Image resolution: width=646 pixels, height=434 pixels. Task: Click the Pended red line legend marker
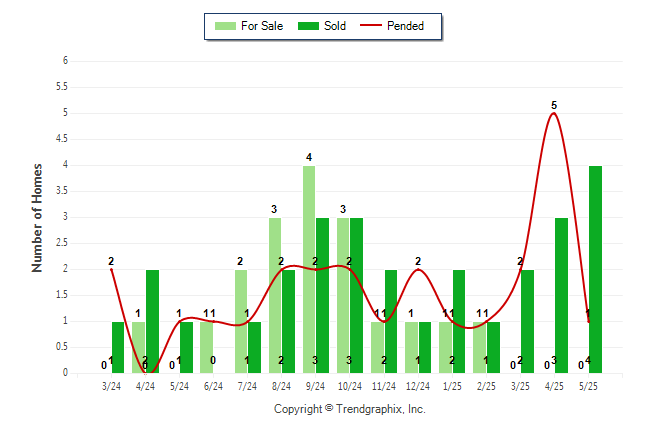pyautogui.click(x=371, y=25)
